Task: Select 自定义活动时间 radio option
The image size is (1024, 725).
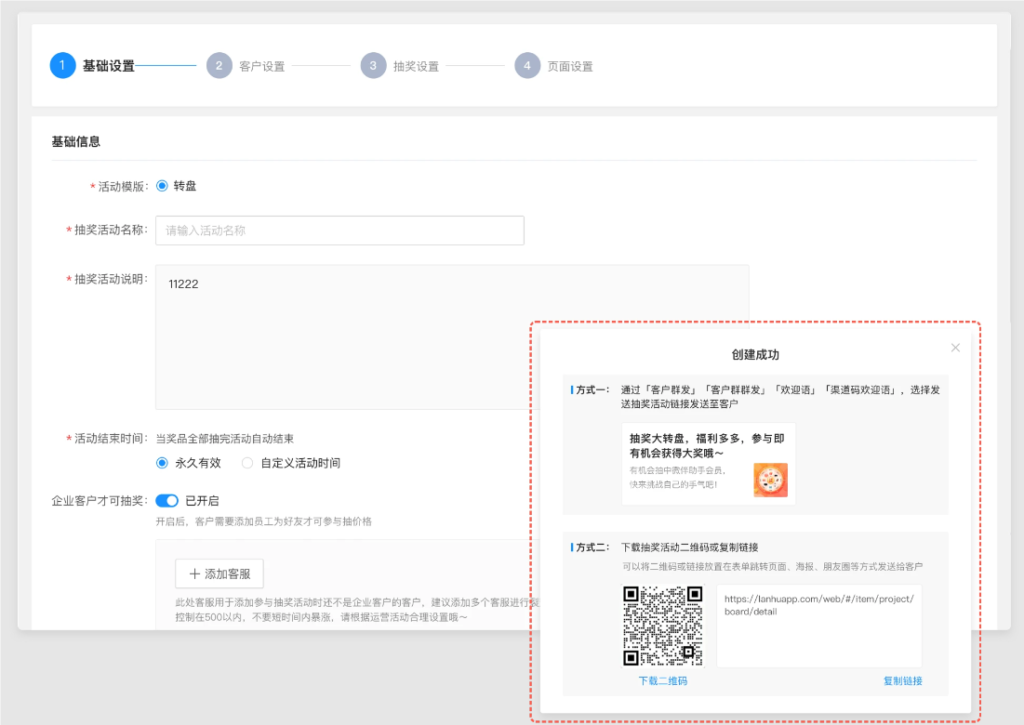Action: 247,463
